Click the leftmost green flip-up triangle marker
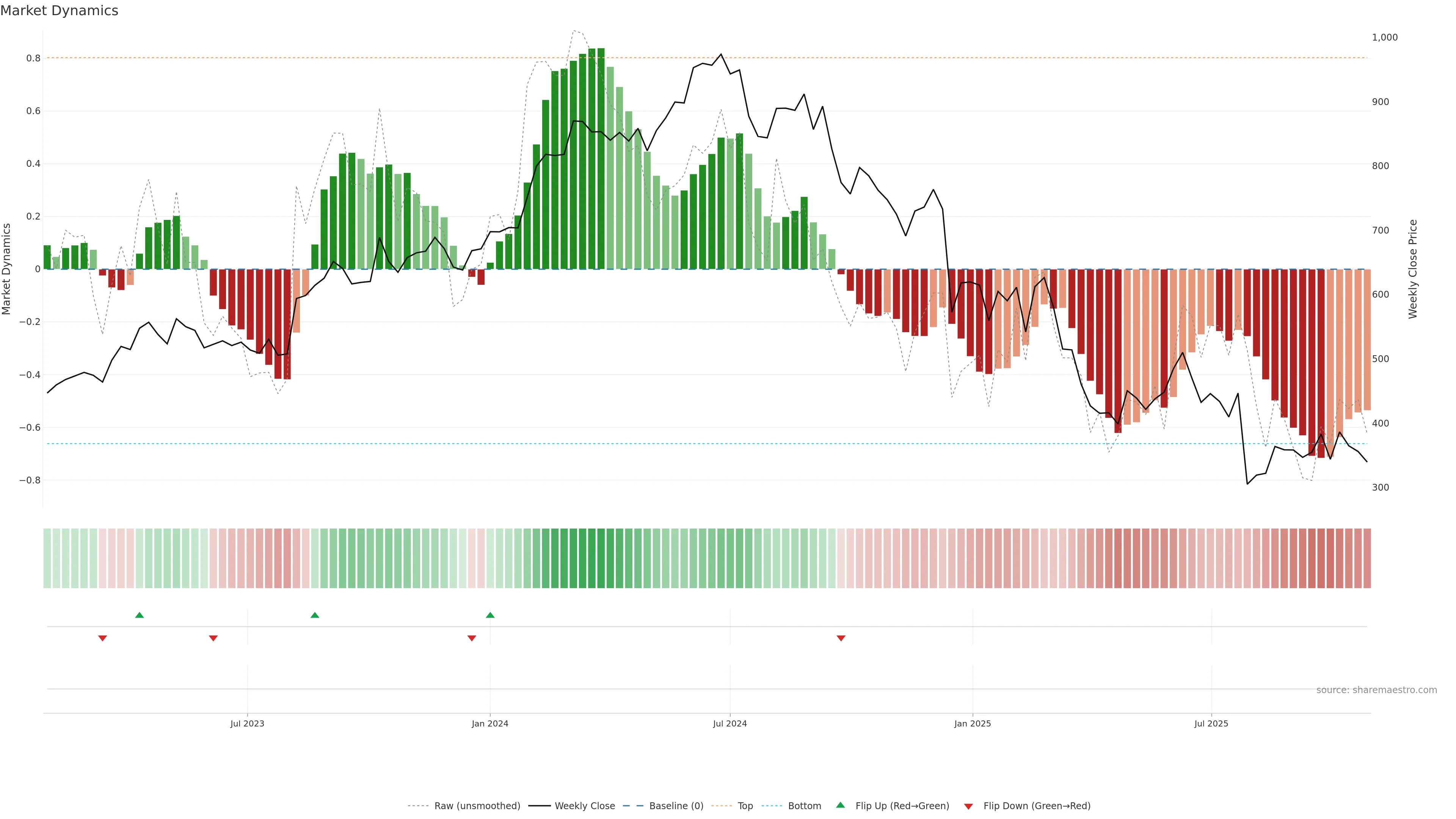Viewport: 1456px width, 819px height. coord(140,615)
